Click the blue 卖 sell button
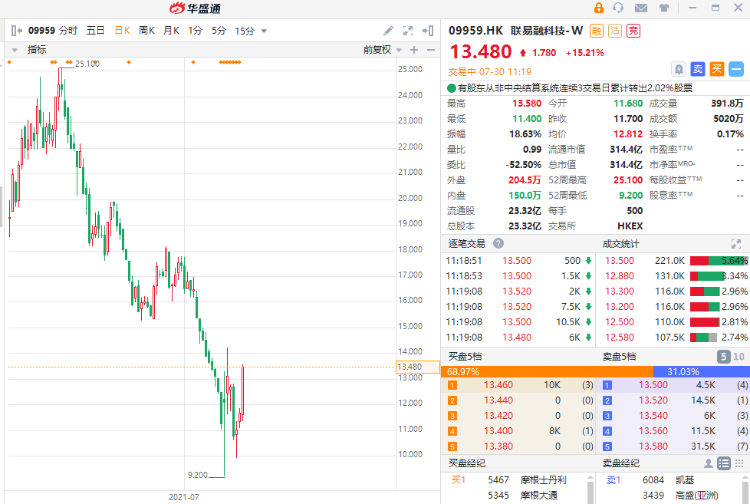Viewport: 750px width, 504px height. tap(698, 69)
